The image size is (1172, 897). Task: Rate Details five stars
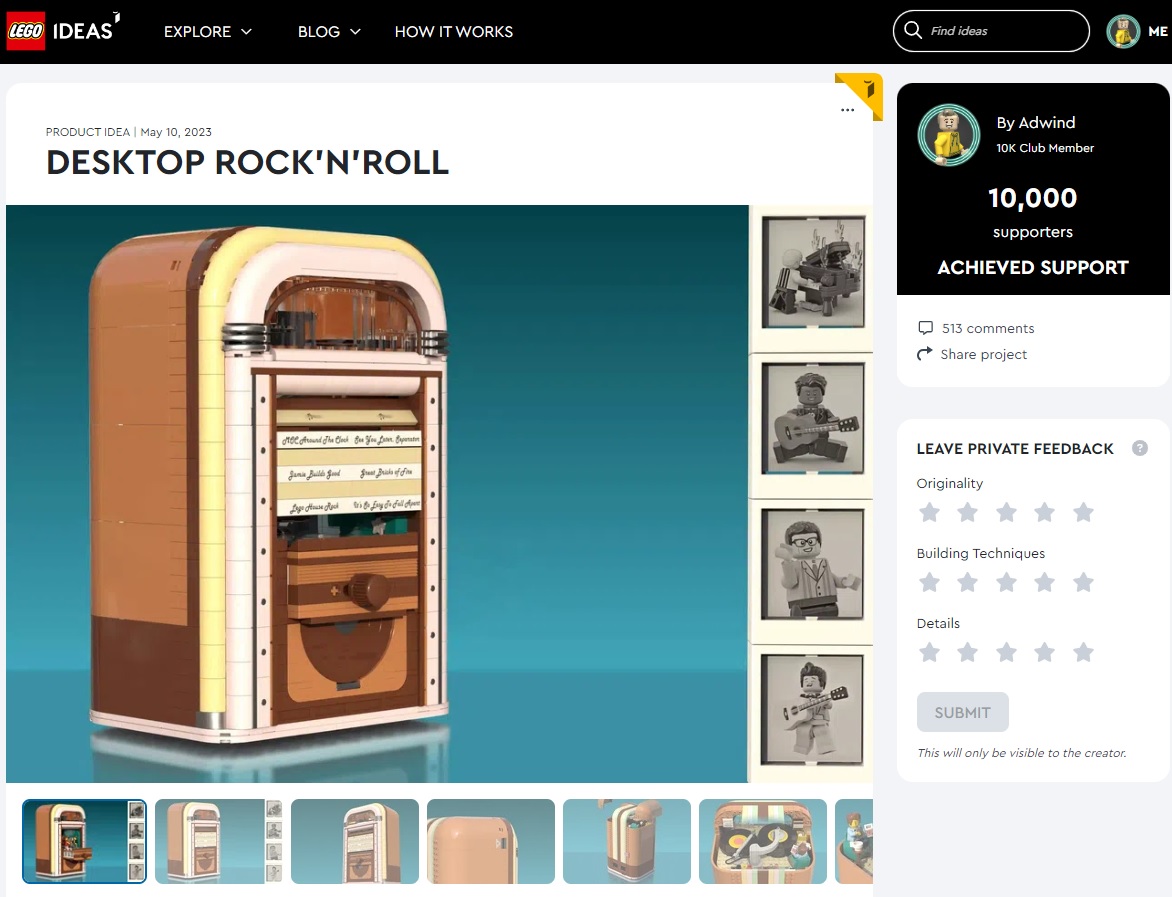tap(1083, 652)
